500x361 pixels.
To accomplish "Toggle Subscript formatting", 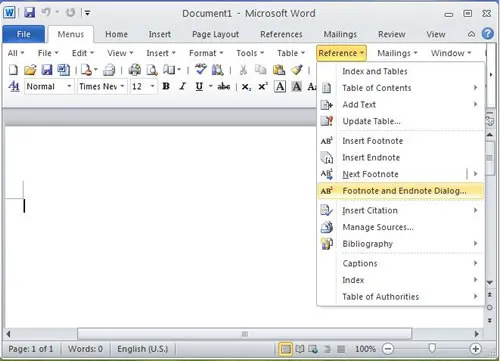I will (246, 87).
